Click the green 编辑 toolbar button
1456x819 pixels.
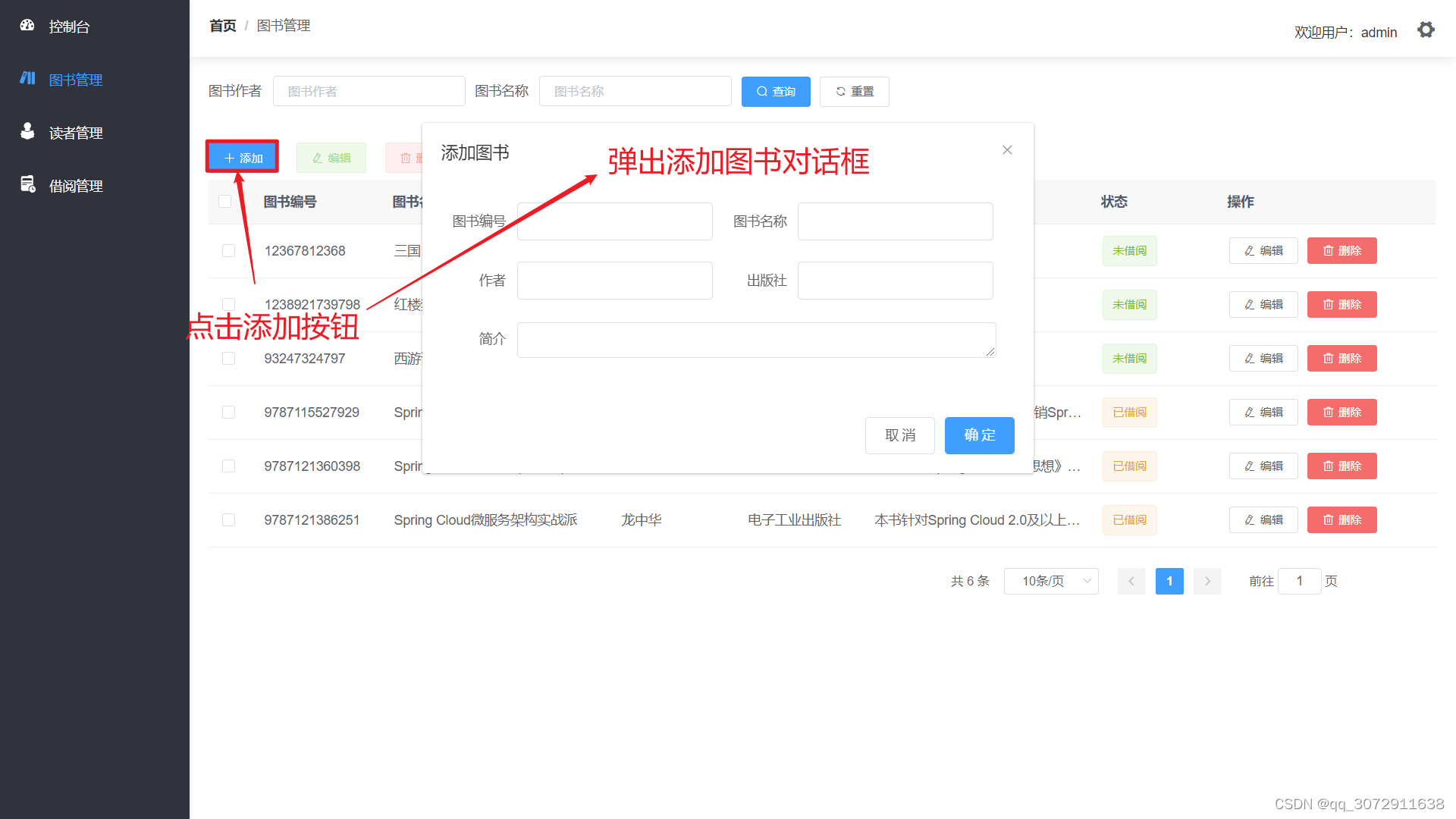(331, 158)
